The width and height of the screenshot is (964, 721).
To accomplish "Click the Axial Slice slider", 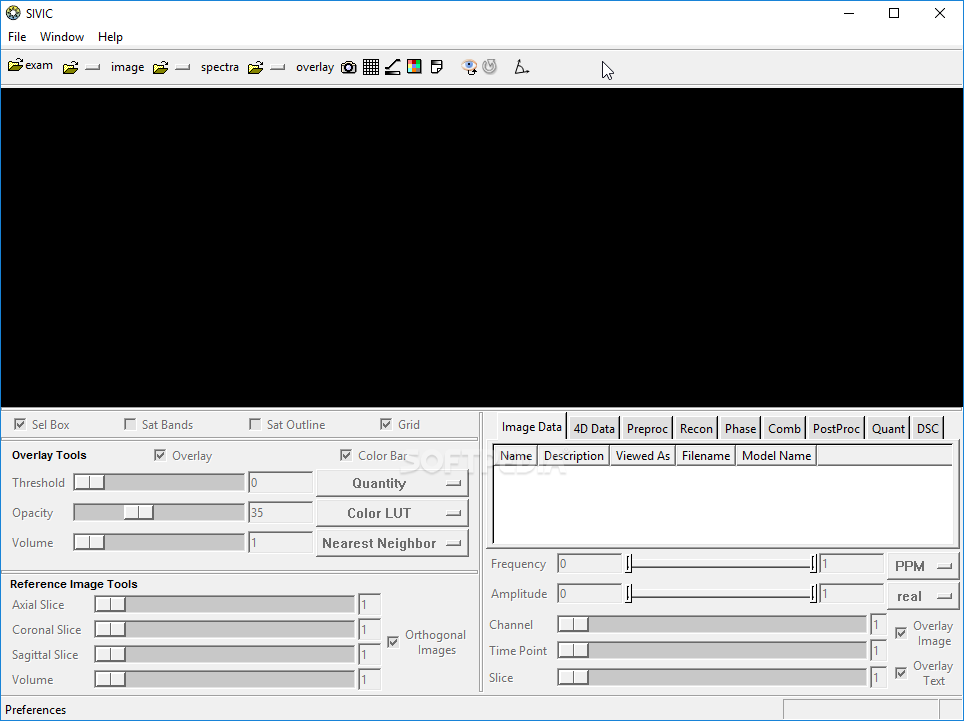I will [x=224, y=604].
